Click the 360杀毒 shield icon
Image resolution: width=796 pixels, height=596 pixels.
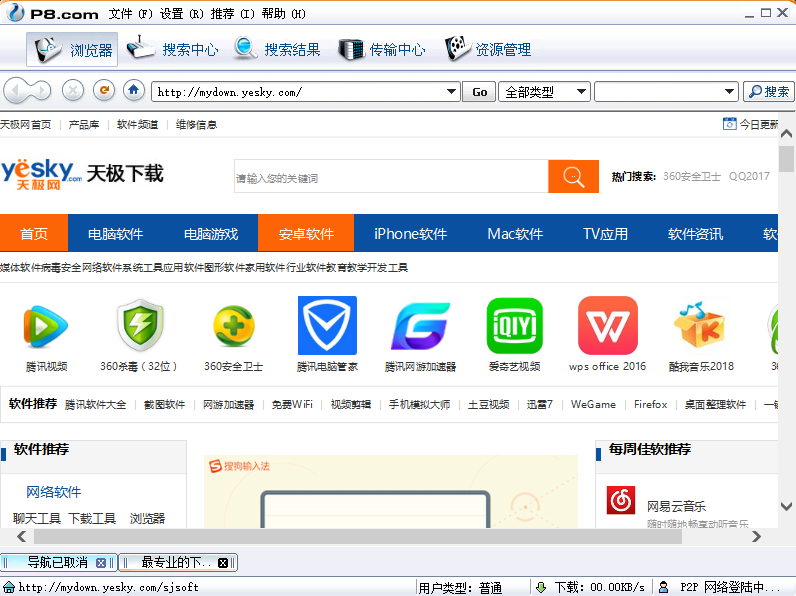(x=141, y=325)
